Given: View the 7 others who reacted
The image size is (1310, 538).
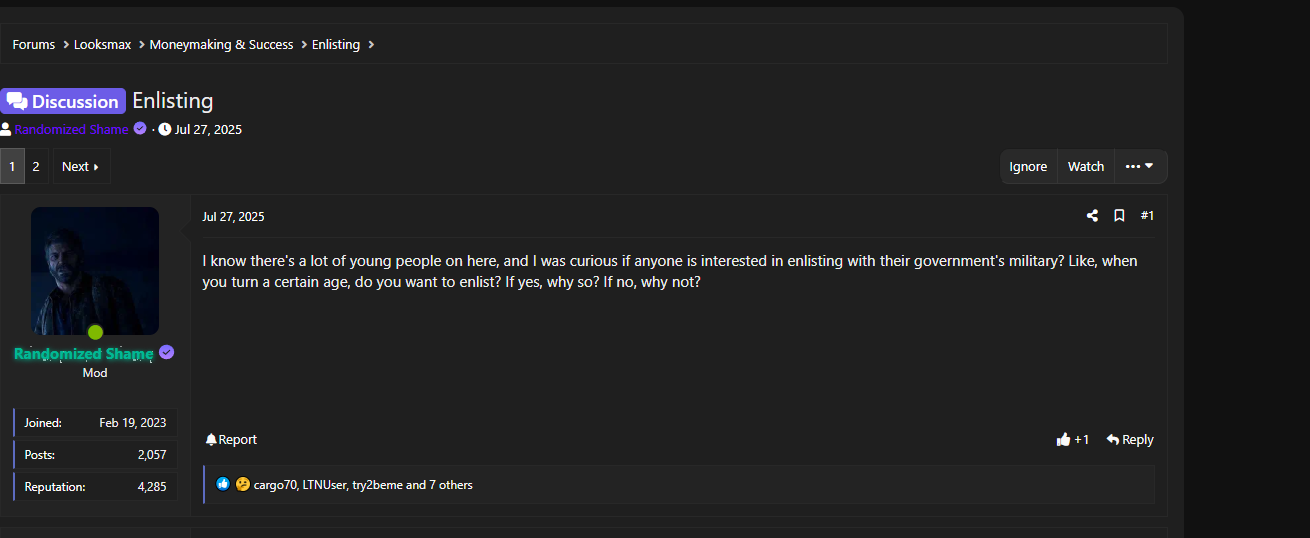Looking at the screenshot, I should (x=450, y=485).
